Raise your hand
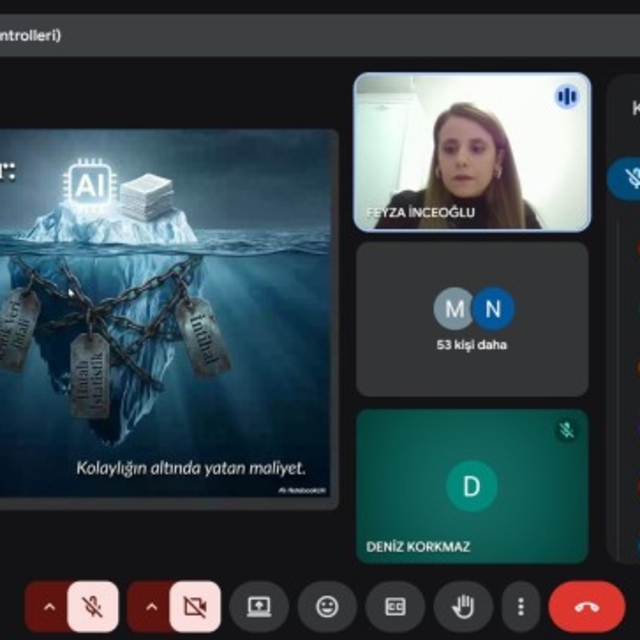The image size is (640, 640). click(463, 606)
